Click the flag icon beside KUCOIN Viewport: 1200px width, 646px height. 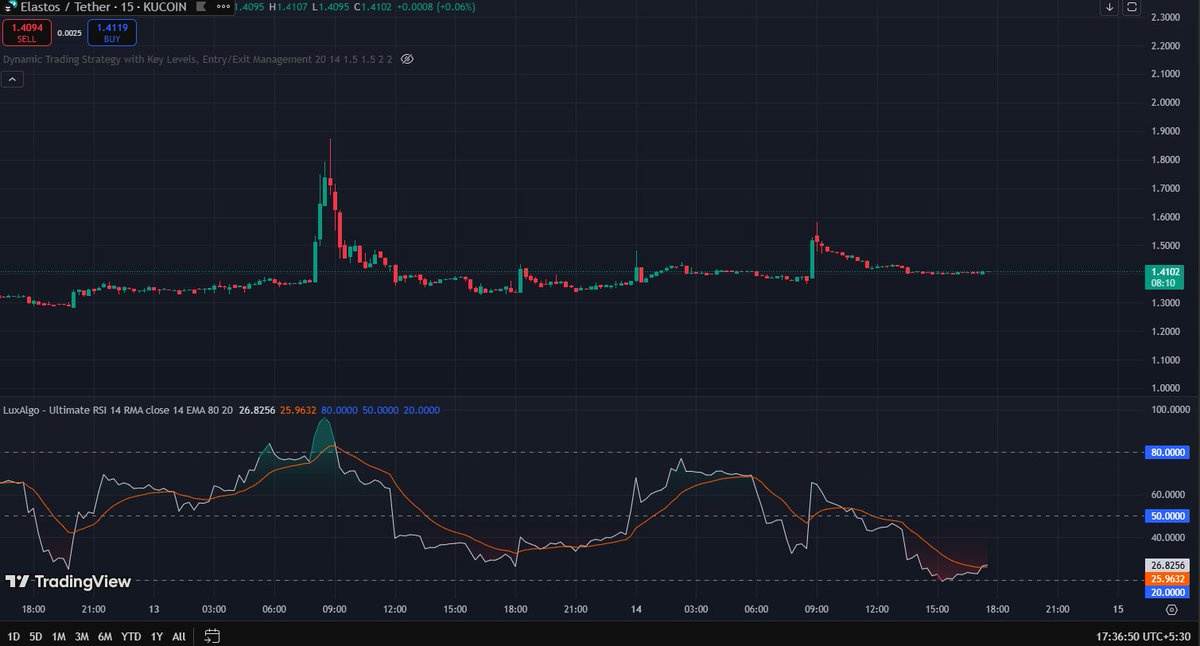tap(201, 6)
